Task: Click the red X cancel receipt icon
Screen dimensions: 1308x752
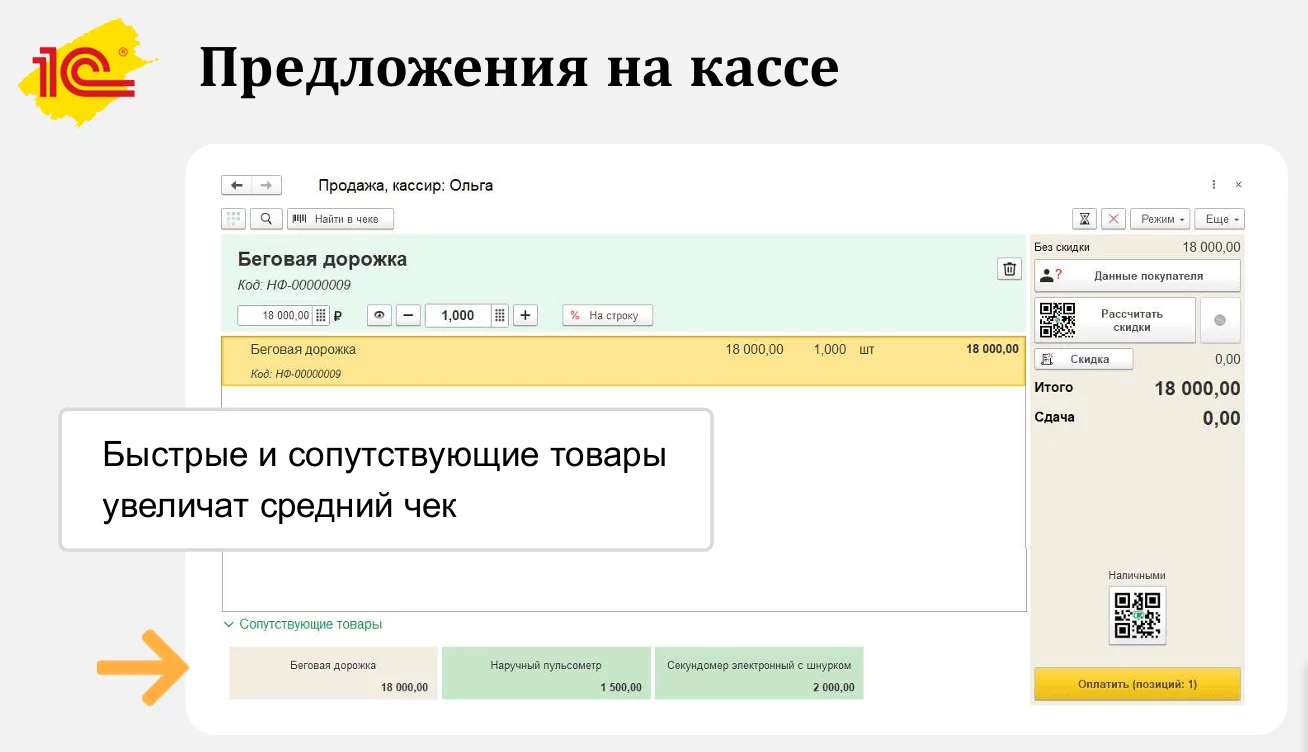Action: [1113, 219]
